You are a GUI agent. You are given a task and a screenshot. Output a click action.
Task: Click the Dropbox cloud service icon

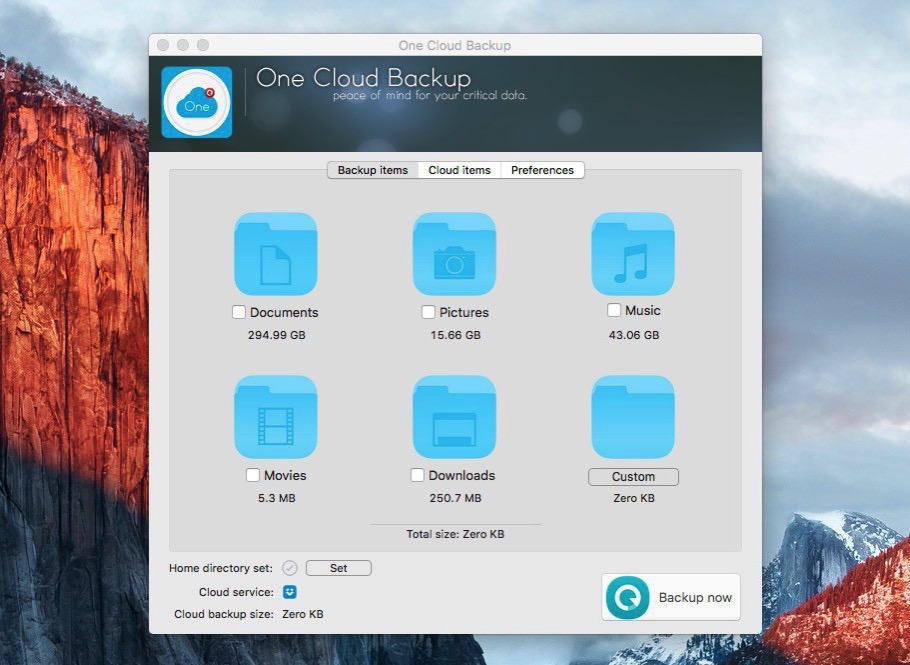pos(290,592)
